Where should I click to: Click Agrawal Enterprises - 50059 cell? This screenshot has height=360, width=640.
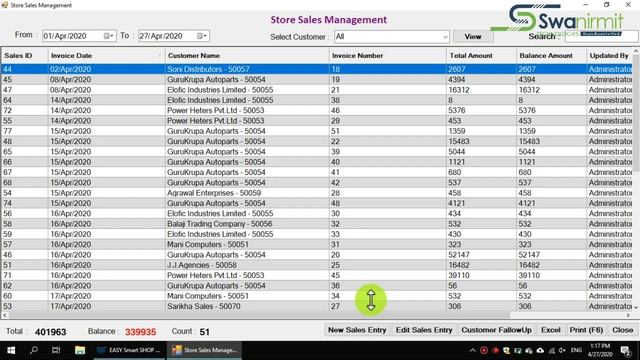pyautogui.click(x=247, y=193)
